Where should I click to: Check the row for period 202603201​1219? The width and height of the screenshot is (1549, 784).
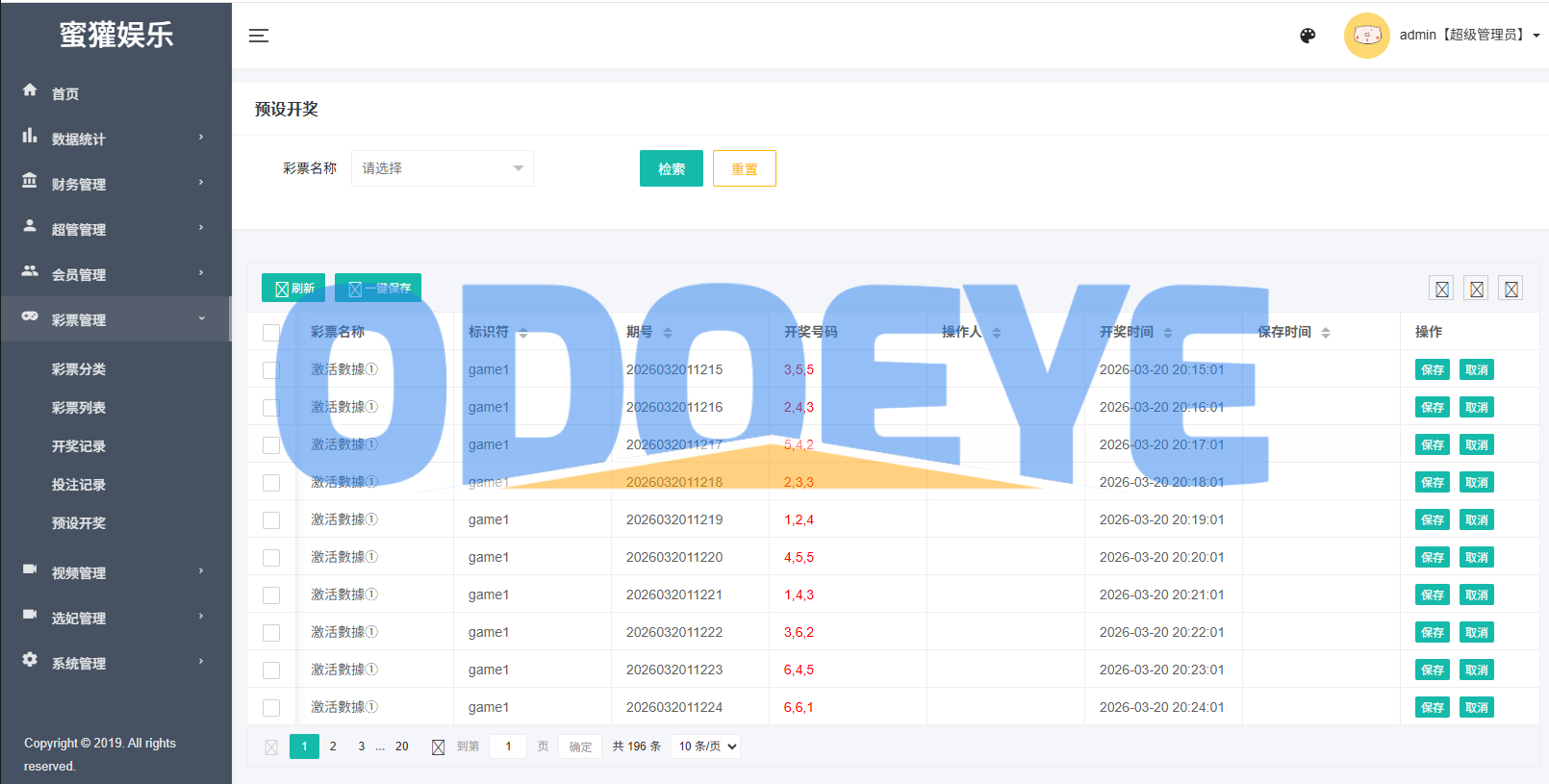271,520
